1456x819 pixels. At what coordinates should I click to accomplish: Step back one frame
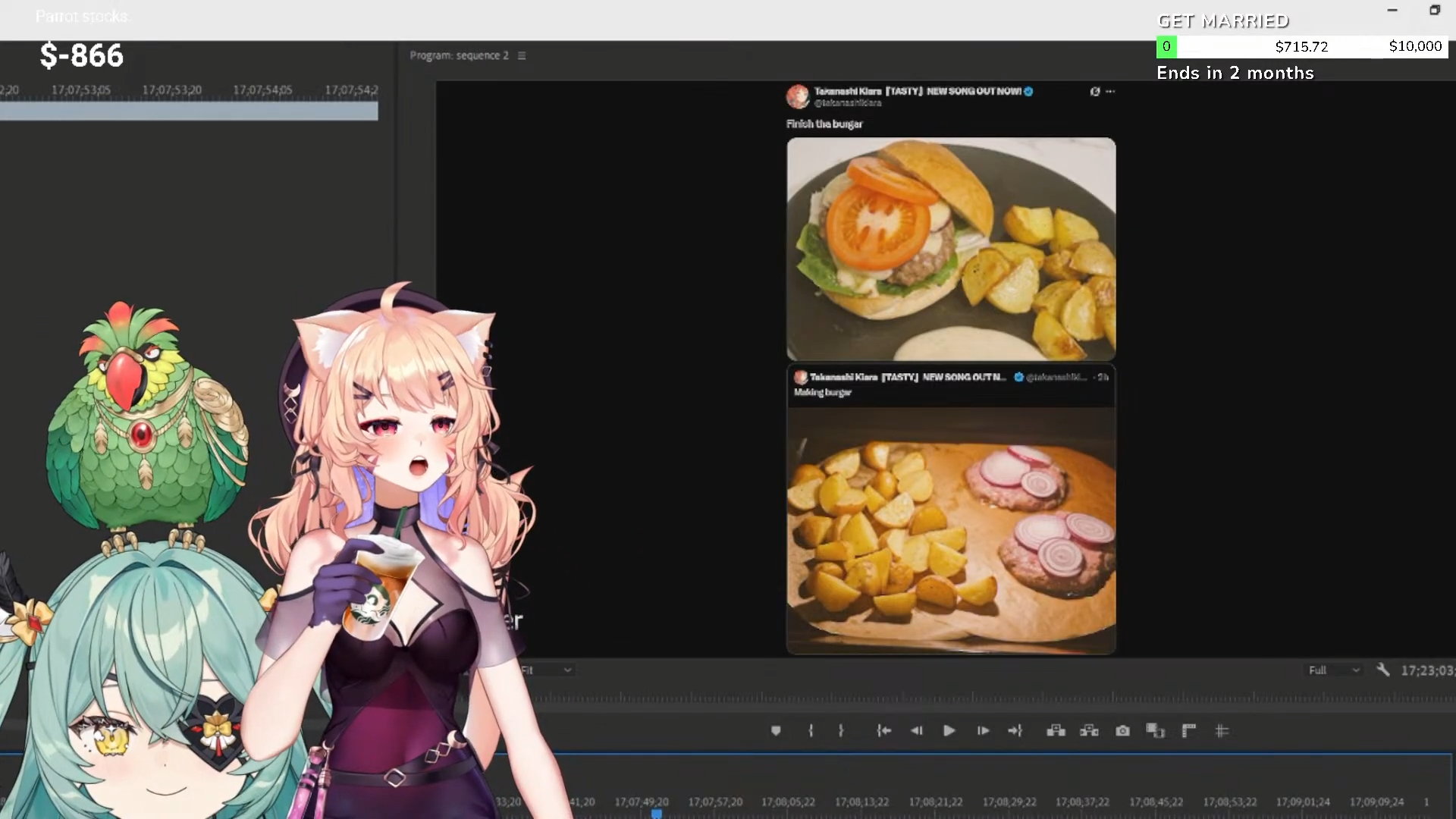(x=916, y=731)
